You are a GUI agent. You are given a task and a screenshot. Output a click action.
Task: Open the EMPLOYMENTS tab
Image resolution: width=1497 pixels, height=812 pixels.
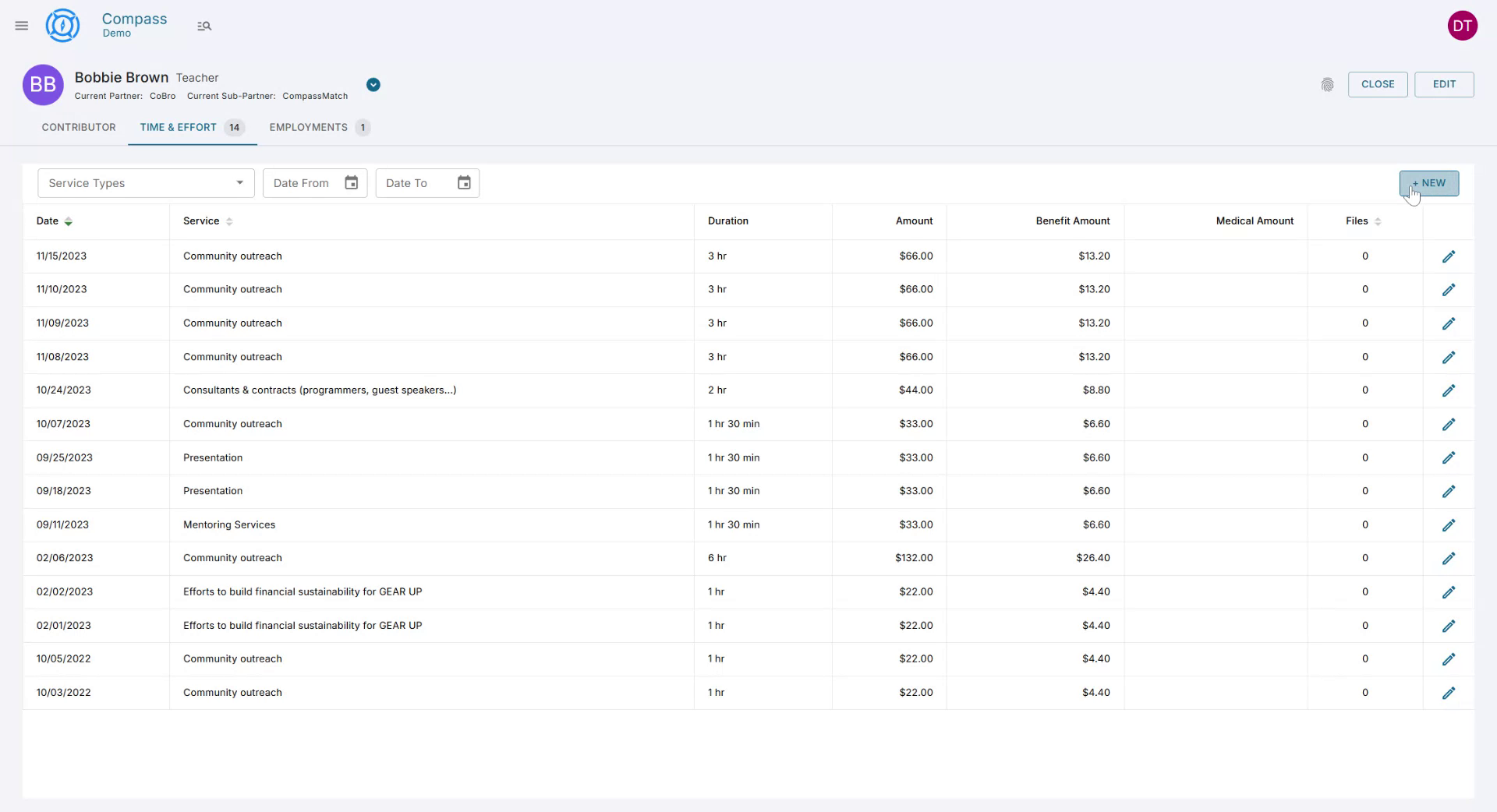308,127
